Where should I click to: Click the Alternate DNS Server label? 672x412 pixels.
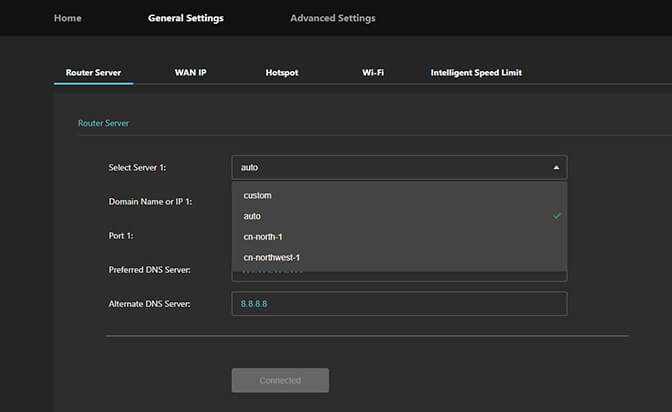tap(149, 304)
